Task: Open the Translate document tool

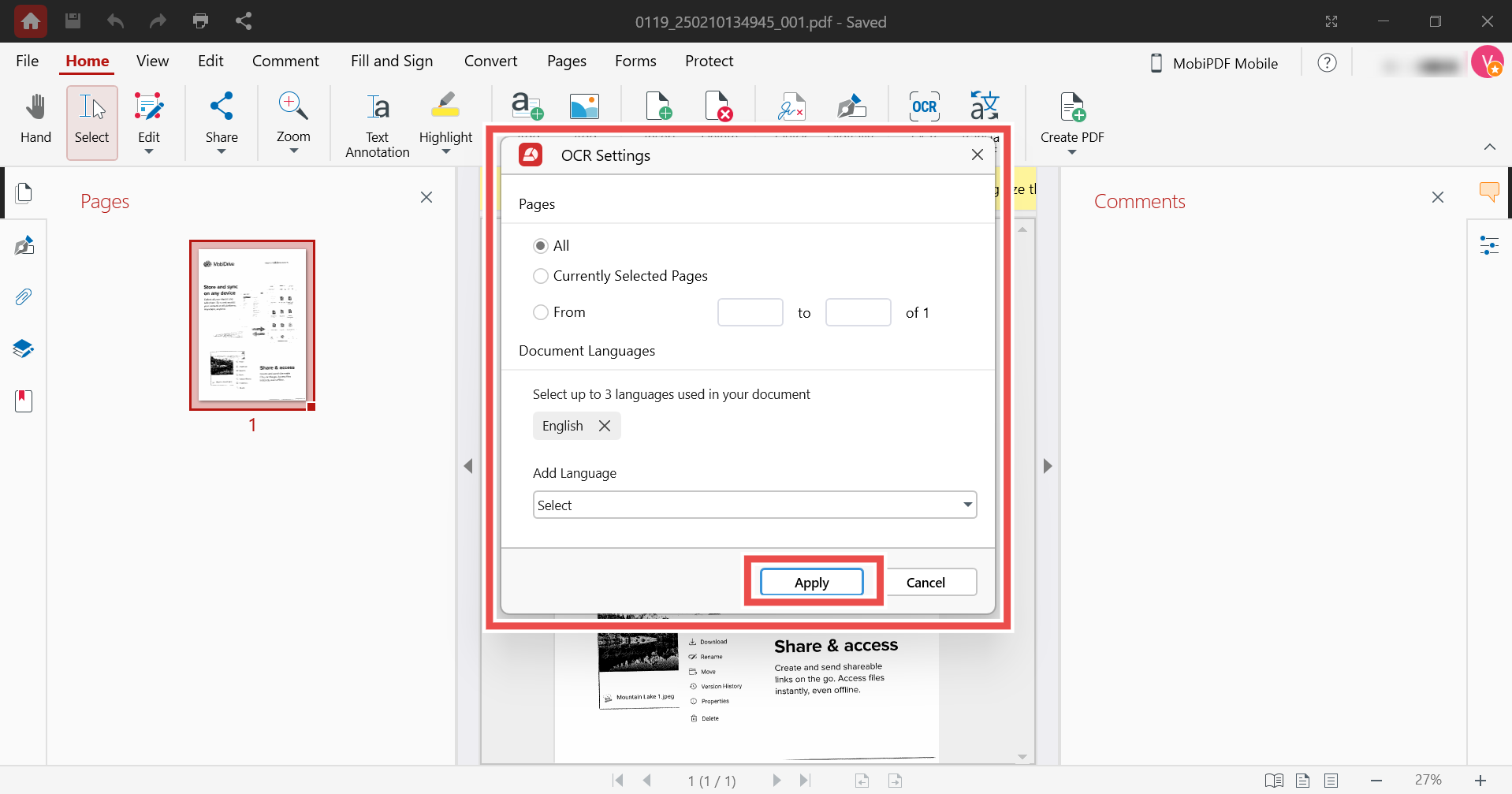Action: click(x=985, y=106)
